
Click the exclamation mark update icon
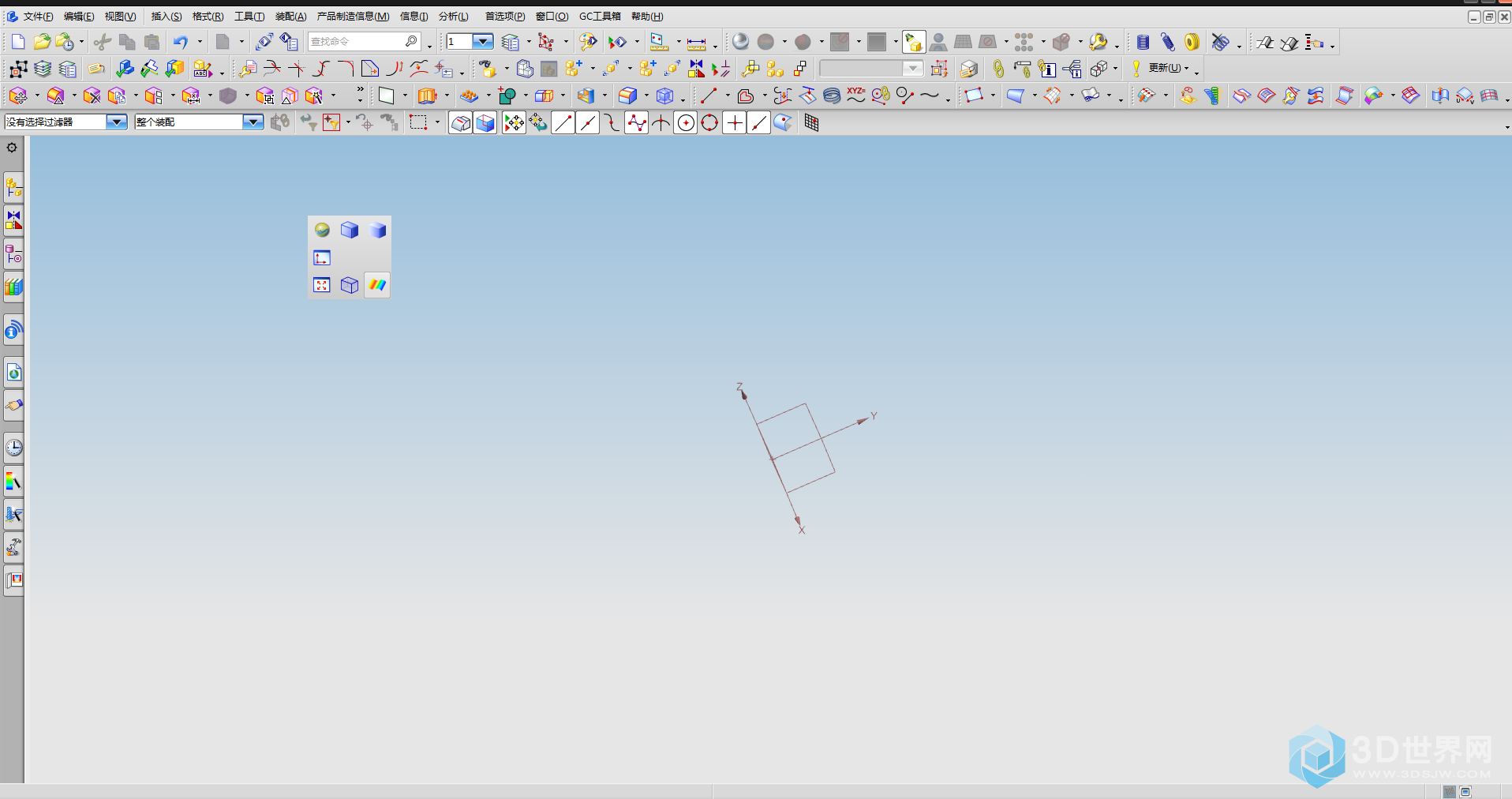[x=1136, y=69]
